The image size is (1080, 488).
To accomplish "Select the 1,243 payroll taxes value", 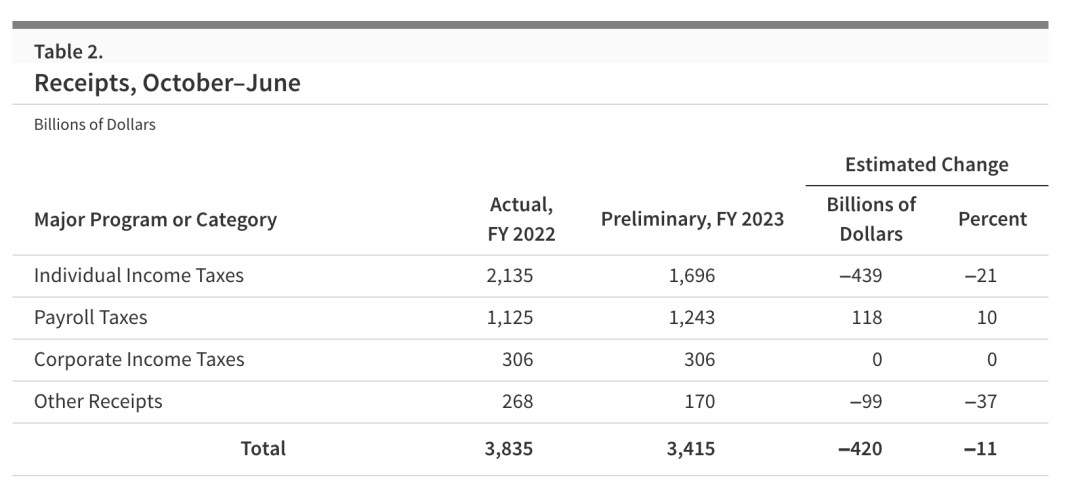I will pos(692,317).
